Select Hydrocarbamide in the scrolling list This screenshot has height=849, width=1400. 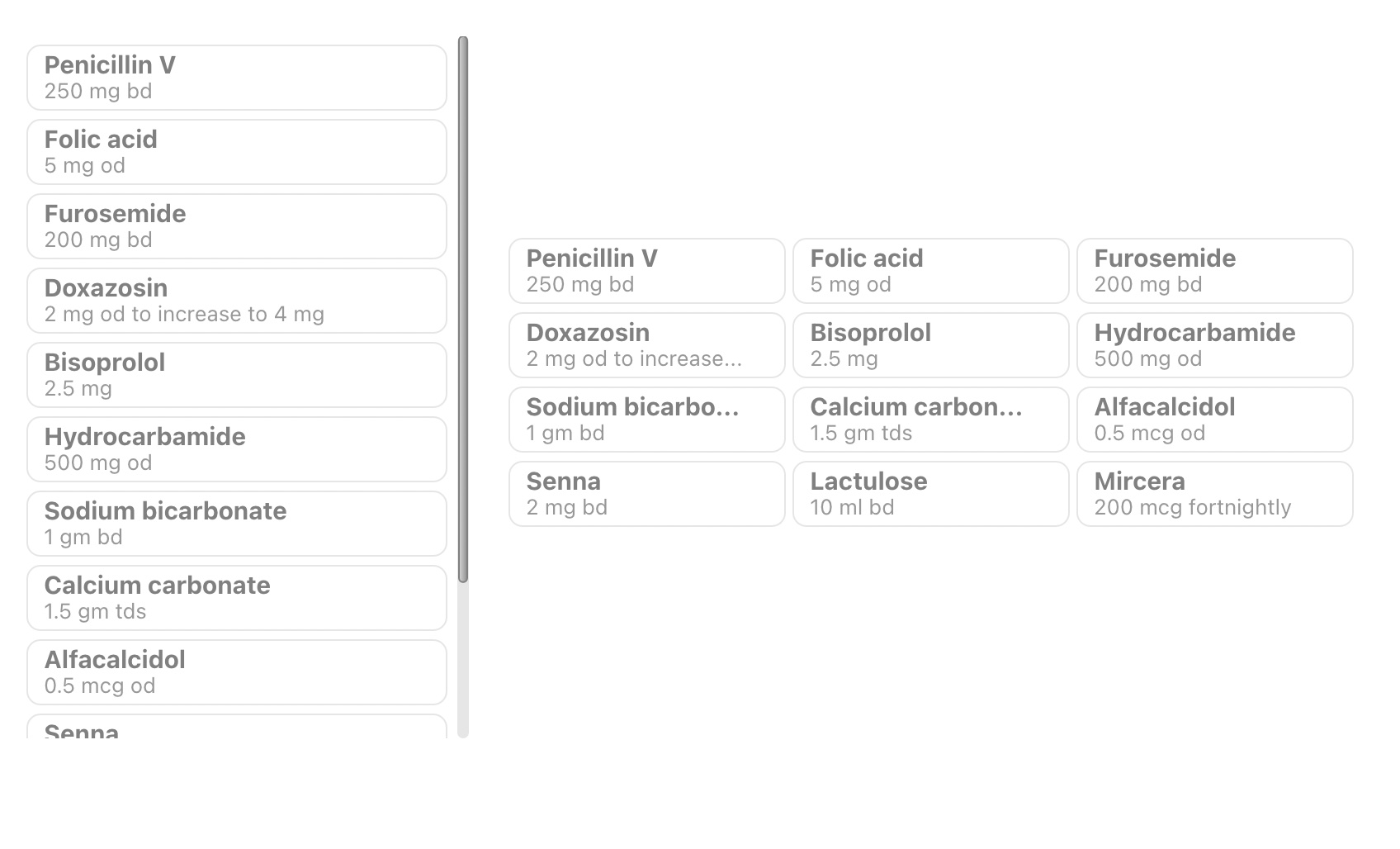coord(236,449)
